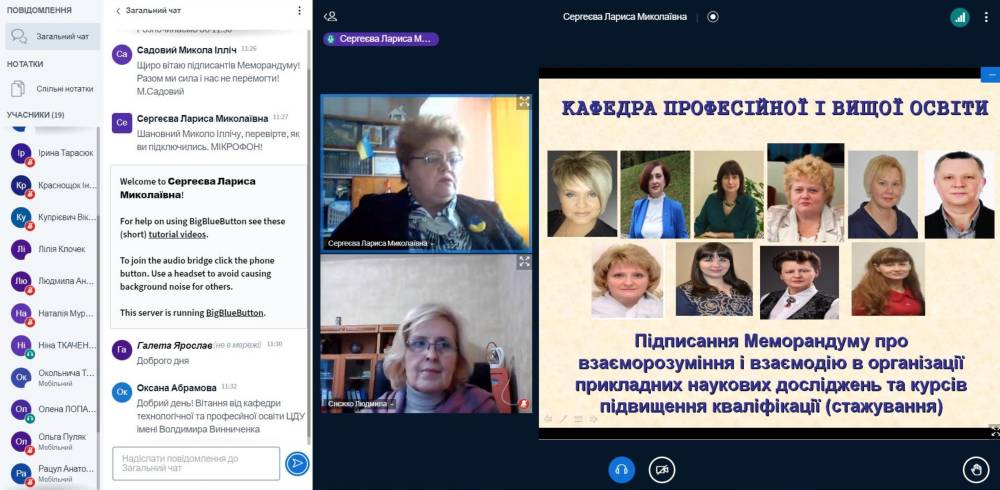
Task: Open the main options menu at top right
Action: tap(987, 17)
